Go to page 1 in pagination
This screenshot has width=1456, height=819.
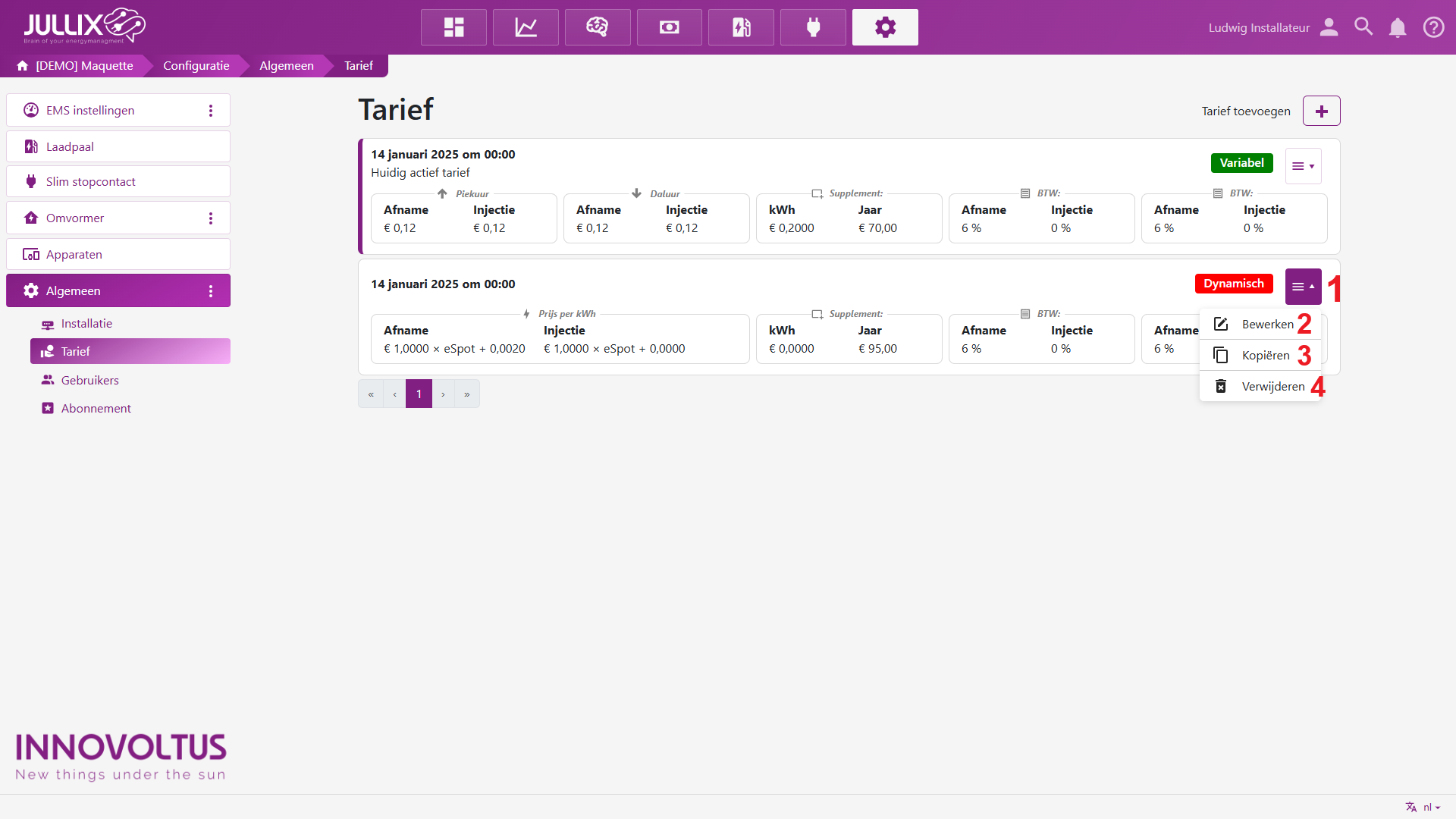coord(419,394)
